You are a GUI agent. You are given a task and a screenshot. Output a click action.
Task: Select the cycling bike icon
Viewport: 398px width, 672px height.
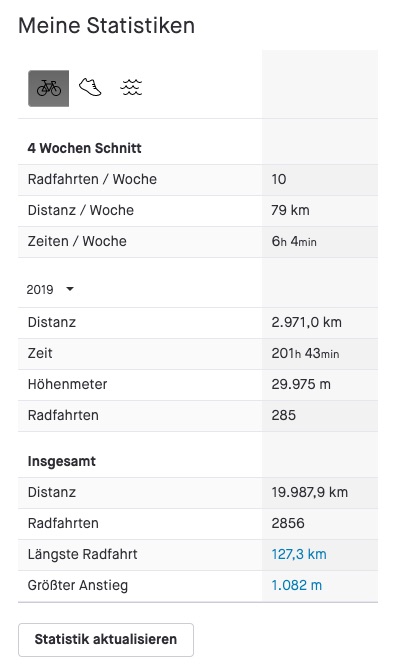click(x=48, y=88)
